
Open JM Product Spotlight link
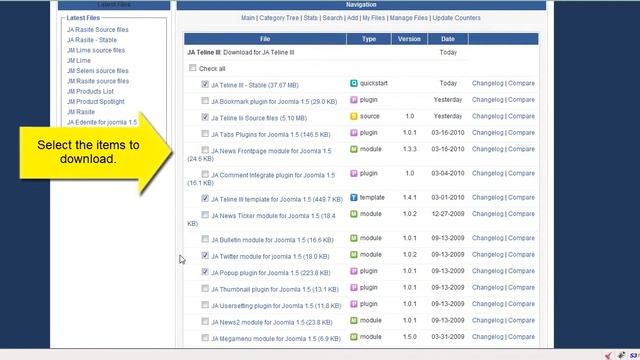[96, 102]
